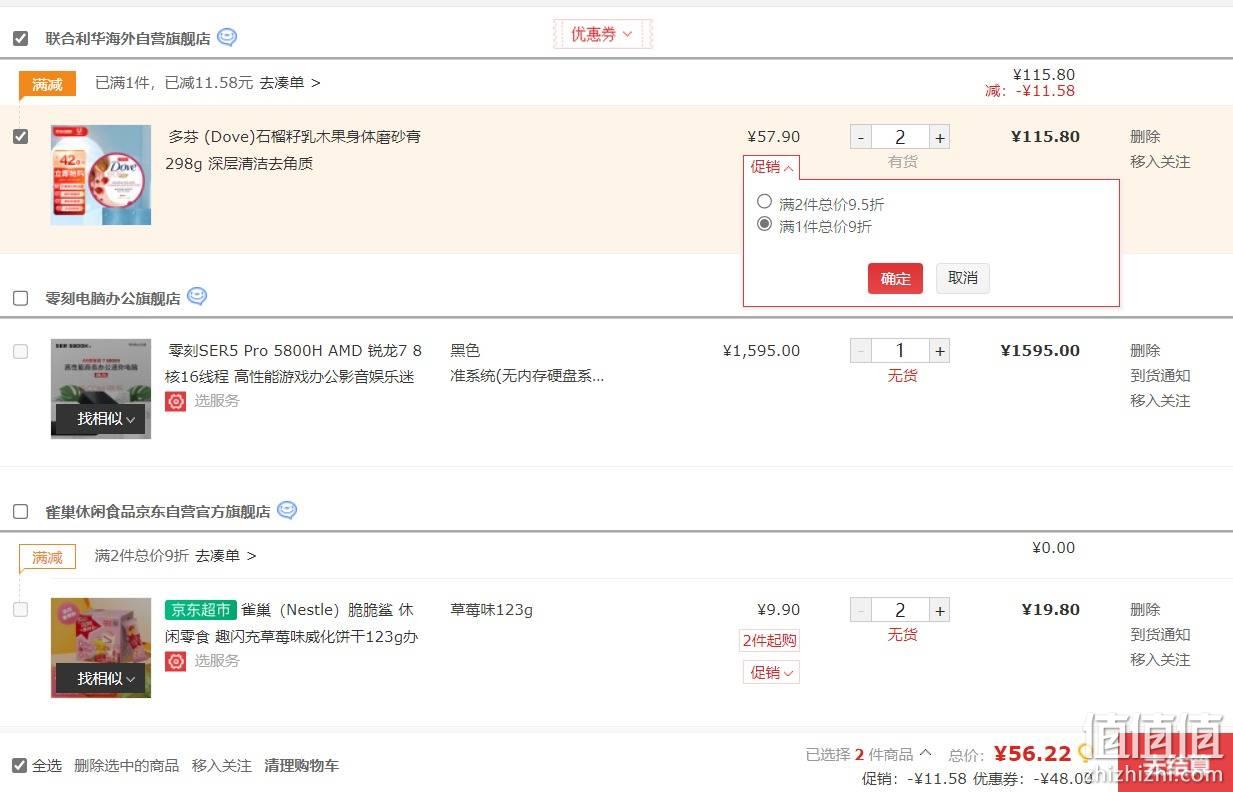Uncheck the Dove 磨砂膏 item checkbox
This screenshot has width=1233, height=792.
pyautogui.click(x=20, y=136)
